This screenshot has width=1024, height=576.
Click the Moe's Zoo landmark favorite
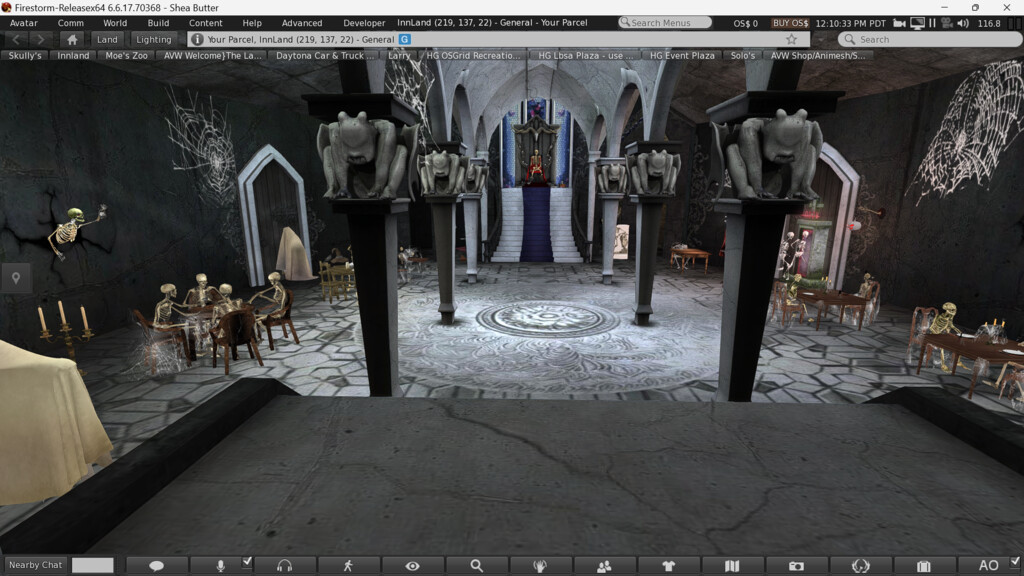pyautogui.click(x=126, y=56)
